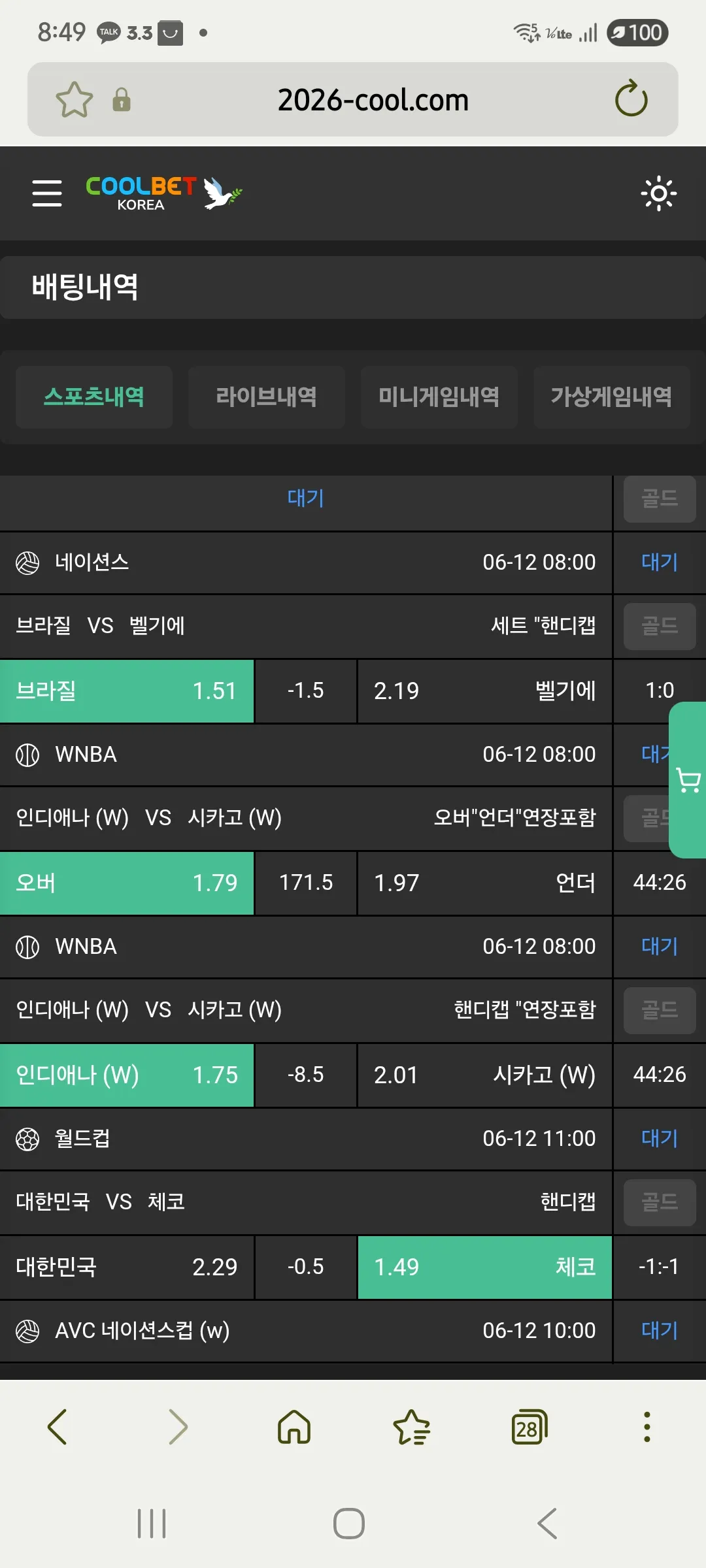Select the highlighted 체코 1.49 bet cell
The image size is (706, 1568).
[485, 1267]
